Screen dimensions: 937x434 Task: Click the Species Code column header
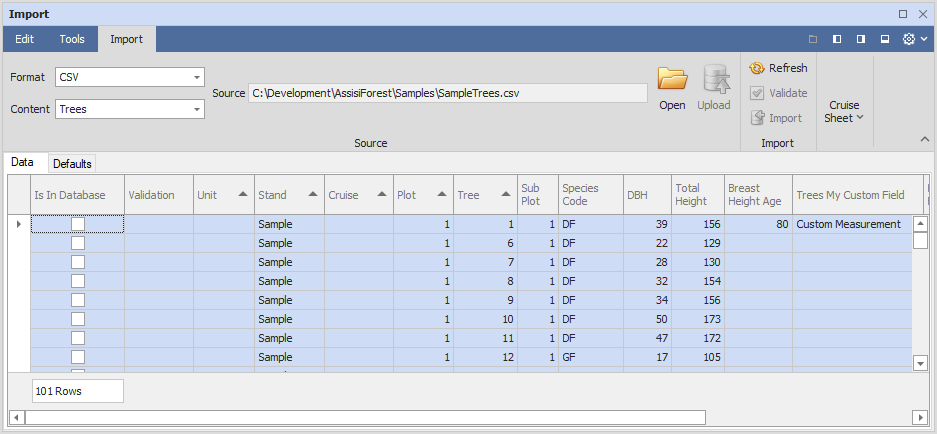(x=590, y=195)
